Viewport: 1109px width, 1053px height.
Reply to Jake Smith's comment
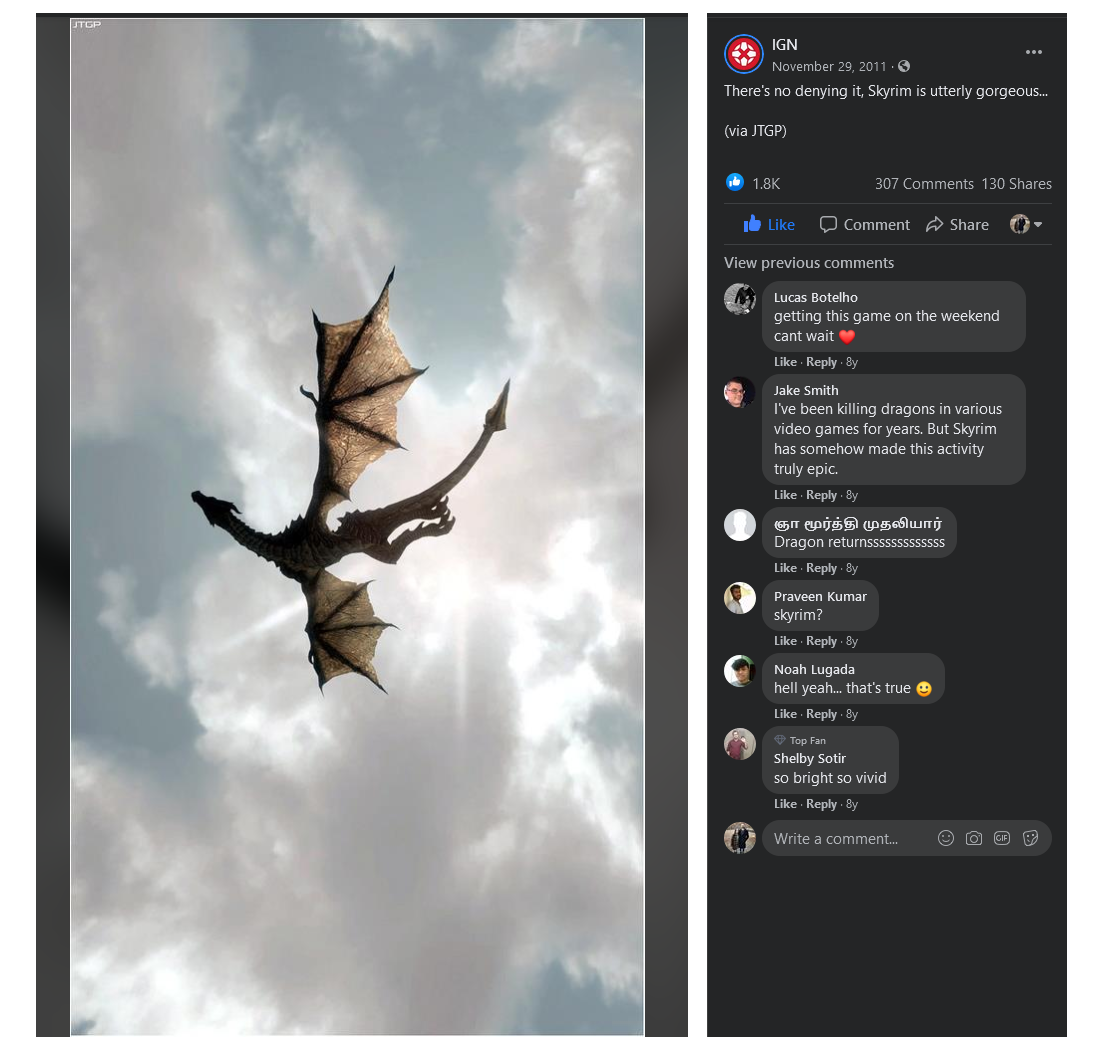click(x=821, y=494)
